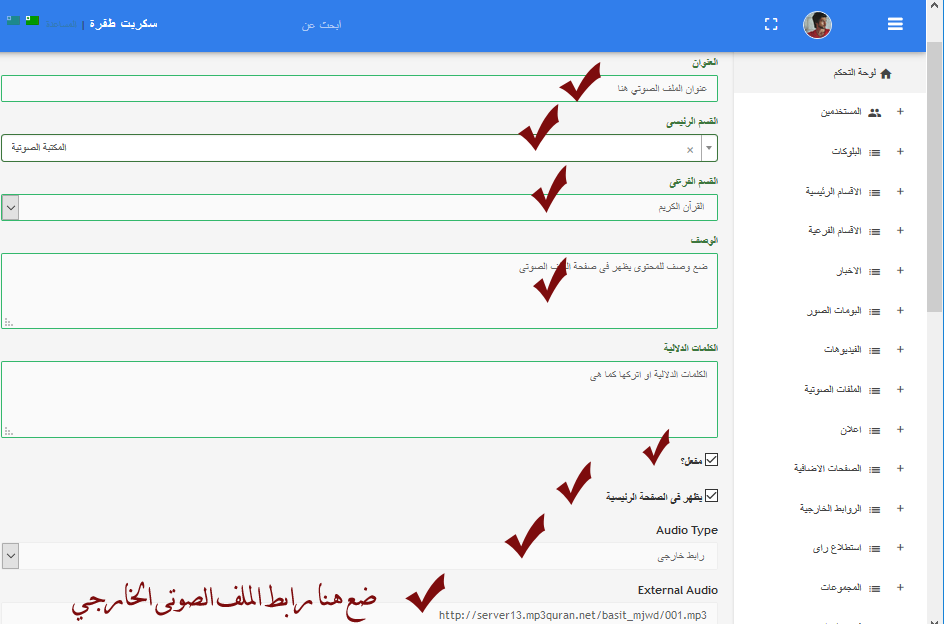Open the القسم الرئيسي dropdown arrow
The image size is (944, 624).
click(709, 148)
